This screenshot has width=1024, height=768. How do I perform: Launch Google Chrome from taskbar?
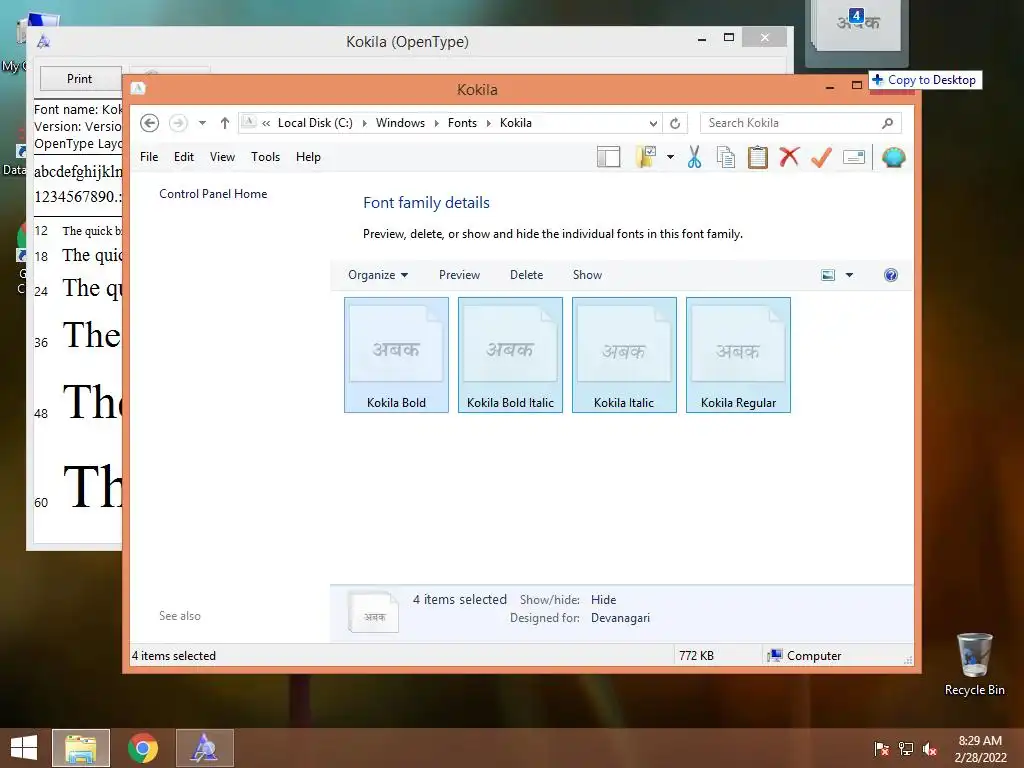point(142,748)
